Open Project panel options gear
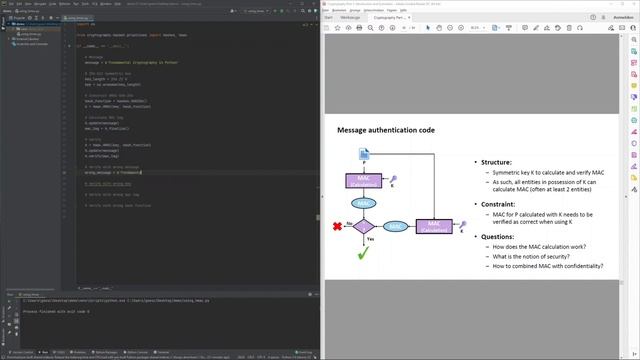Image resolution: width=640 pixels, height=360 pixels. point(51,18)
